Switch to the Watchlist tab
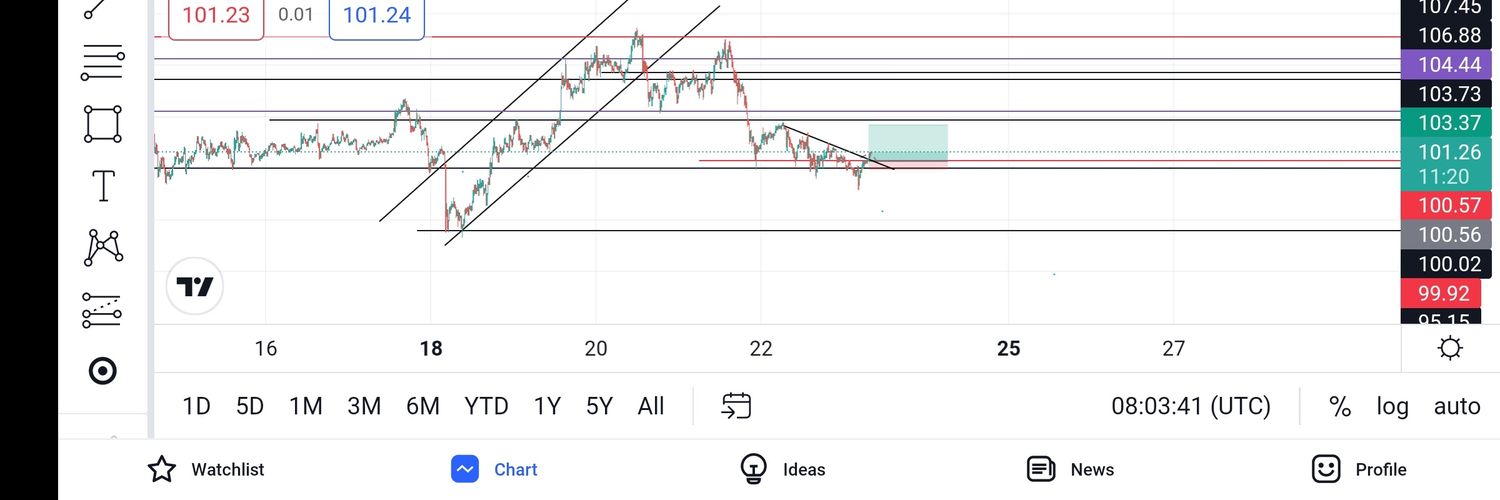The width and height of the screenshot is (1500, 500). coord(206,469)
